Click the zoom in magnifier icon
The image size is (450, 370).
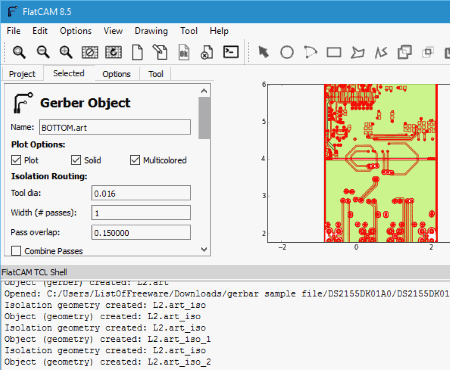66,52
